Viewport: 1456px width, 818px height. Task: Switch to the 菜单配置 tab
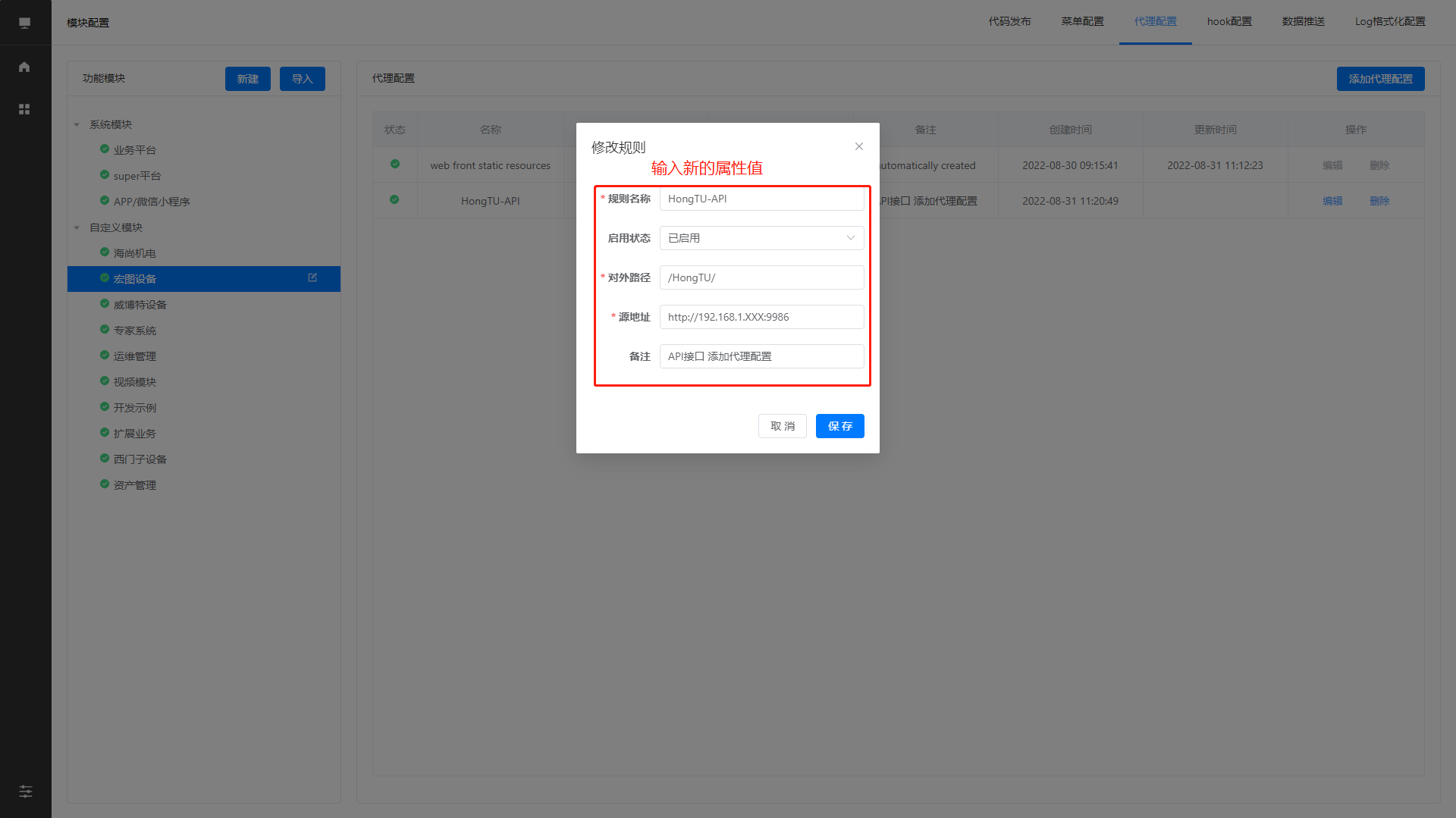[x=1082, y=22]
